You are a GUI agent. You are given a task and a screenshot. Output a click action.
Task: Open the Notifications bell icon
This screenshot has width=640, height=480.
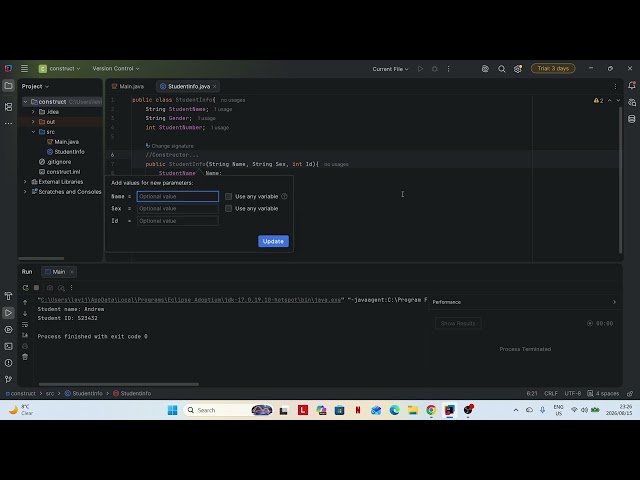coord(632,85)
